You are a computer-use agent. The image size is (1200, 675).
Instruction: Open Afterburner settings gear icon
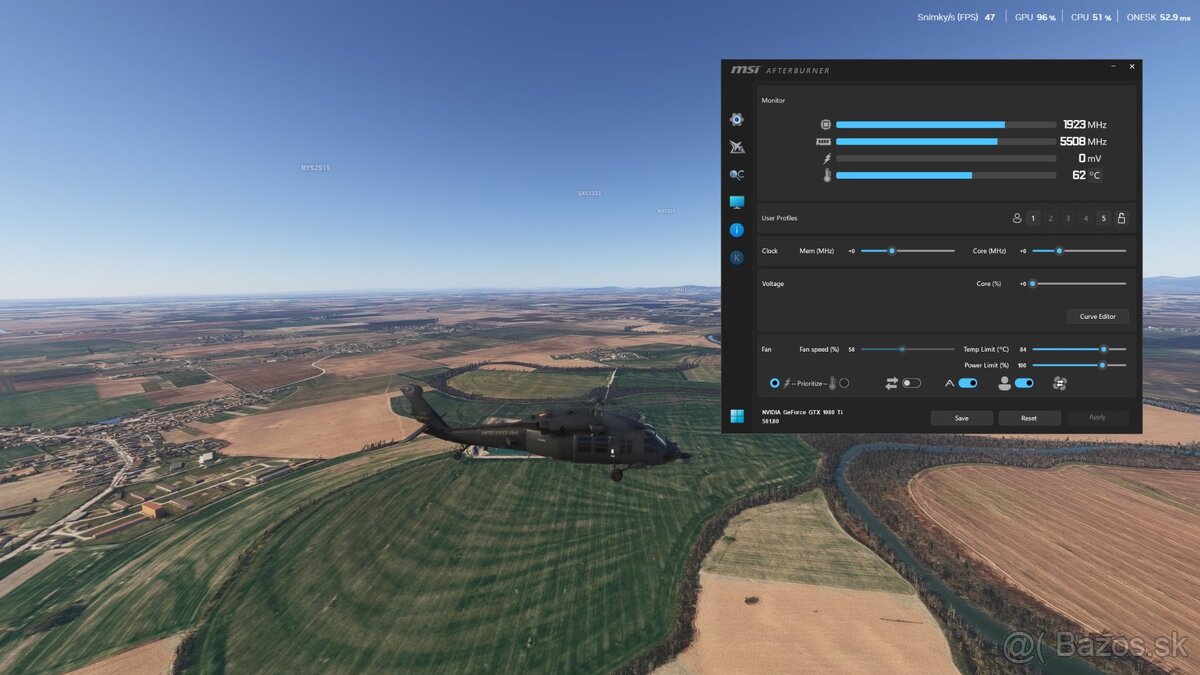737,119
